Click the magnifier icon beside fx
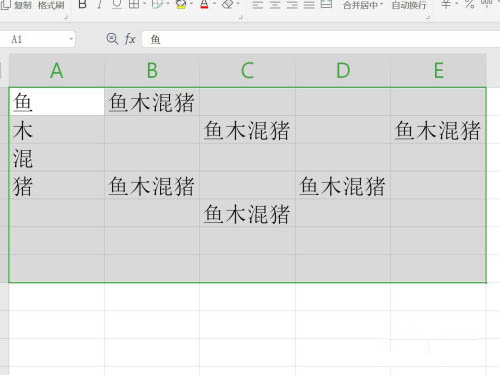The height and width of the screenshot is (375, 500). [x=112, y=39]
